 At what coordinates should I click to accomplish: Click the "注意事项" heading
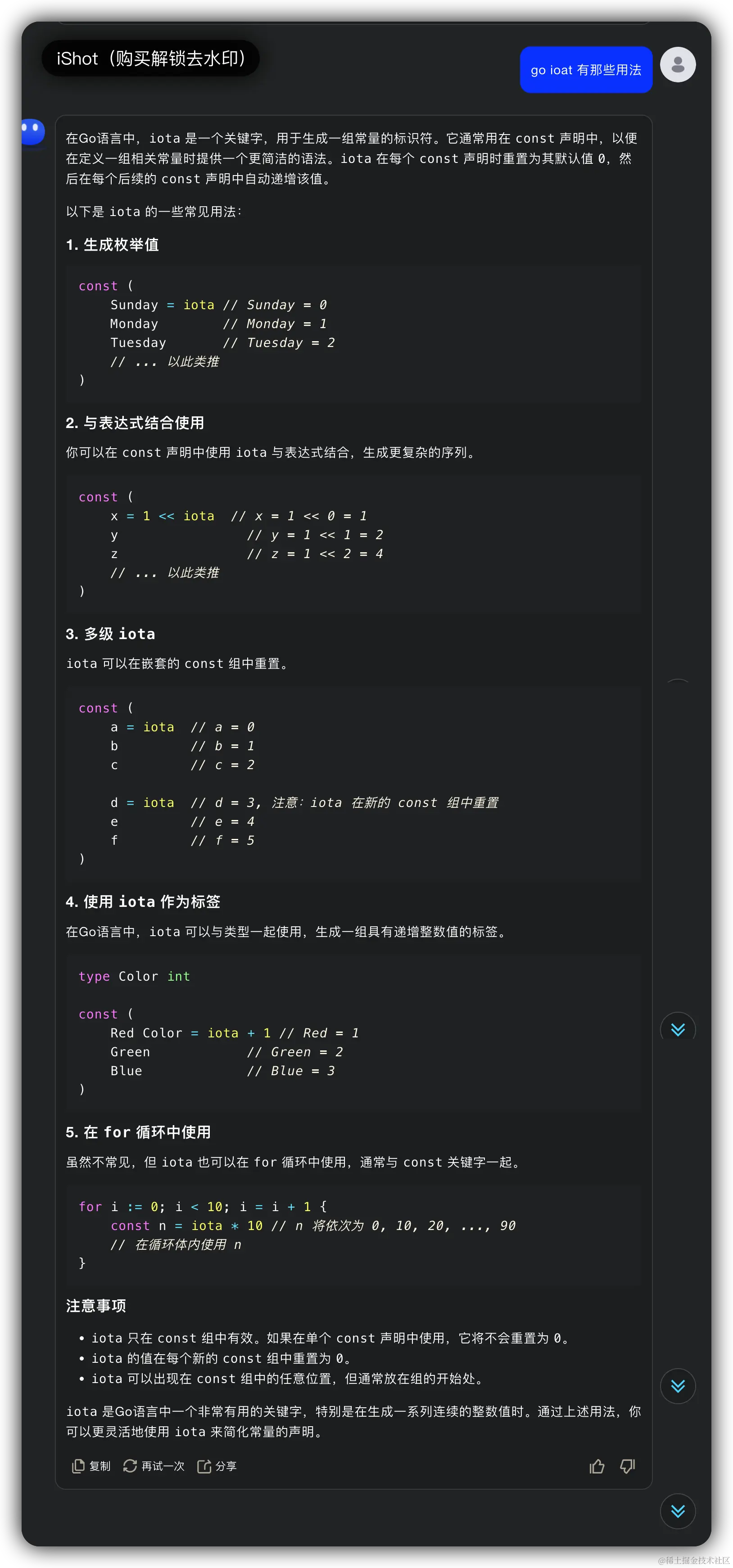[96, 1306]
